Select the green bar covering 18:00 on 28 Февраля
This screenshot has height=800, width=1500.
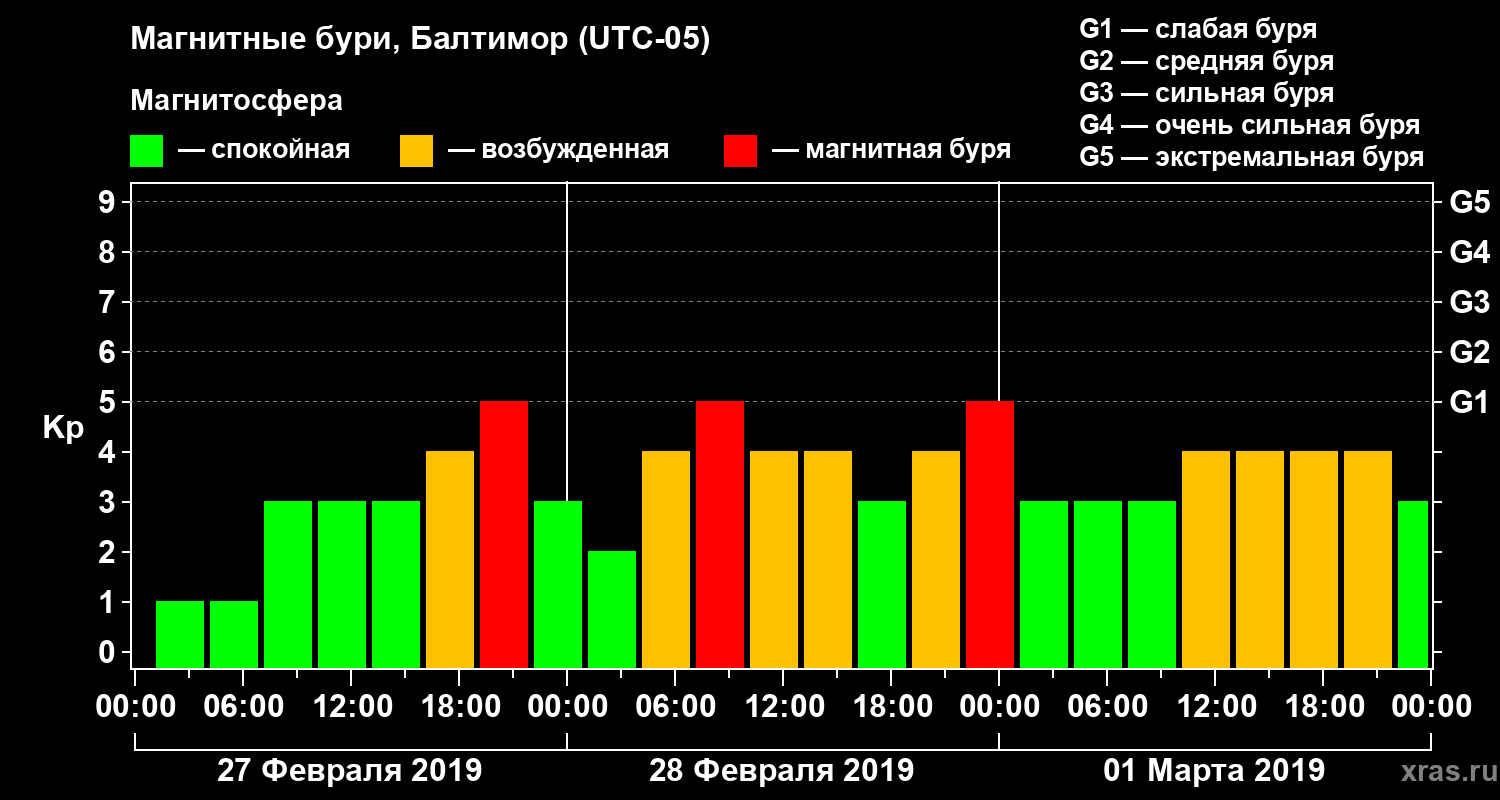tap(882, 584)
